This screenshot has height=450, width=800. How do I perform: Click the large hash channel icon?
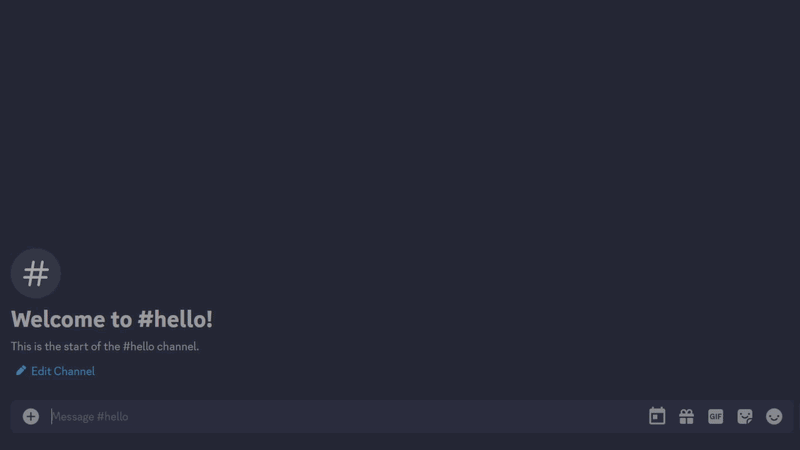(x=36, y=273)
